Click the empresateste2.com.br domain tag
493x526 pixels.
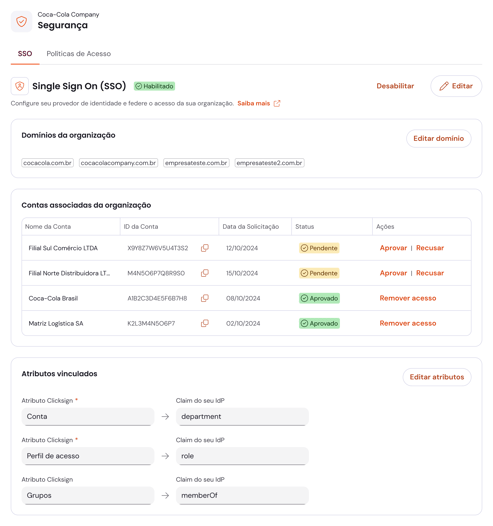pyautogui.click(x=270, y=163)
